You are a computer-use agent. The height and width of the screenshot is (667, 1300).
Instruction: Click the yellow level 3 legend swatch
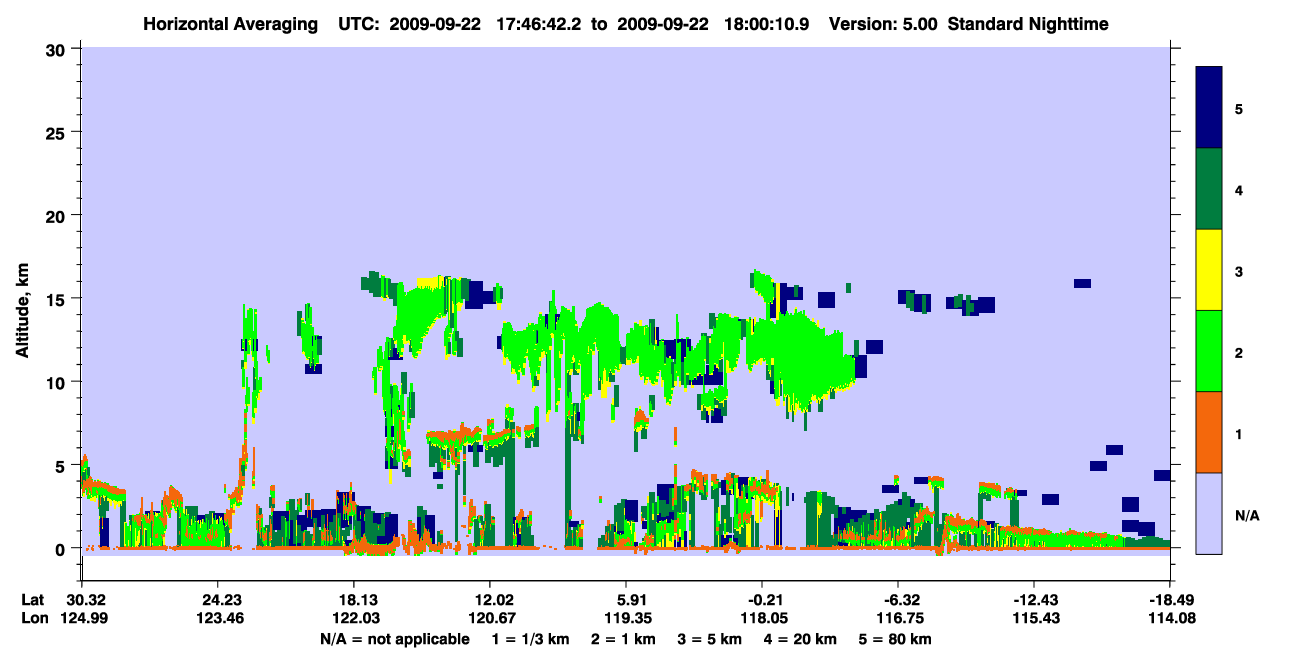click(1209, 270)
